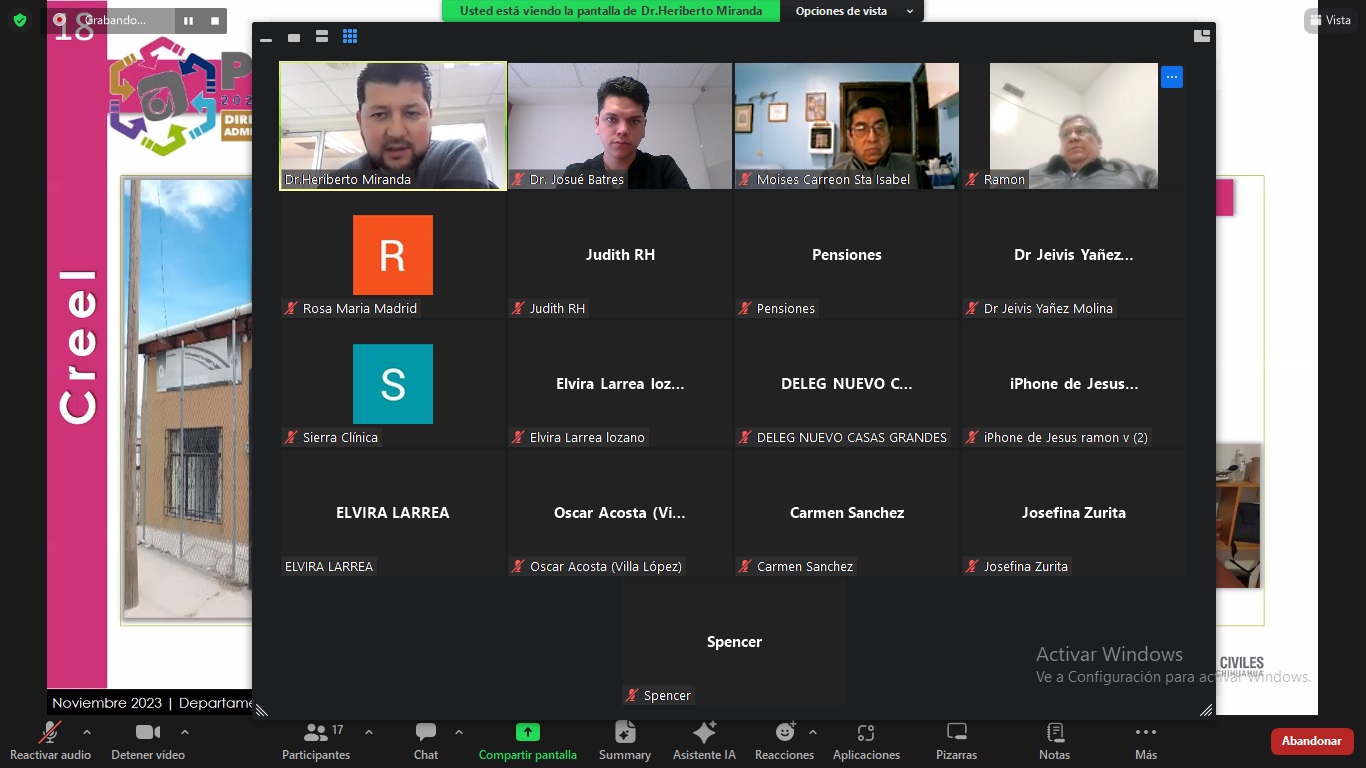Switch to grid gallery view layout
This screenshot has height=768, width=1366.
pyautogui.click(x=350, y=37)
